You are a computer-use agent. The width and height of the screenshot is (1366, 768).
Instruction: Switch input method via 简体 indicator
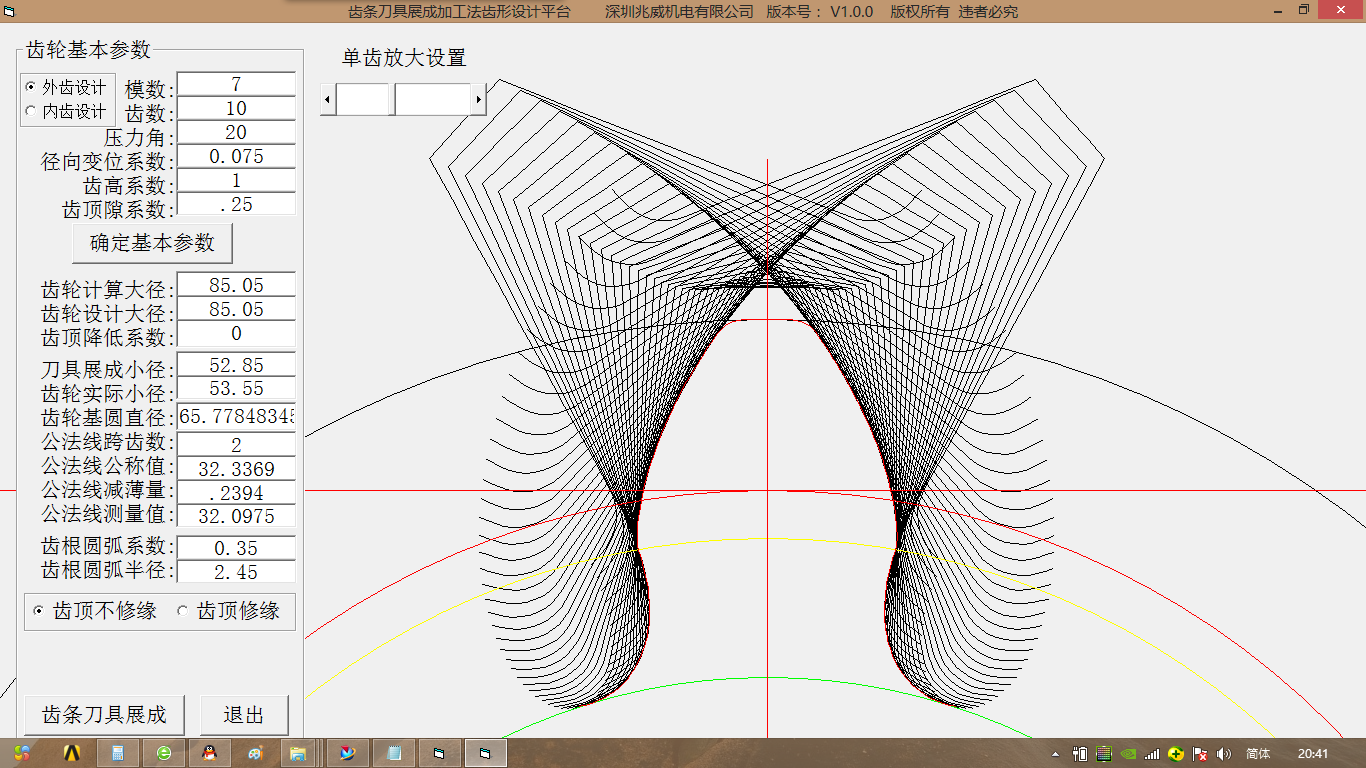point(1259,754)
